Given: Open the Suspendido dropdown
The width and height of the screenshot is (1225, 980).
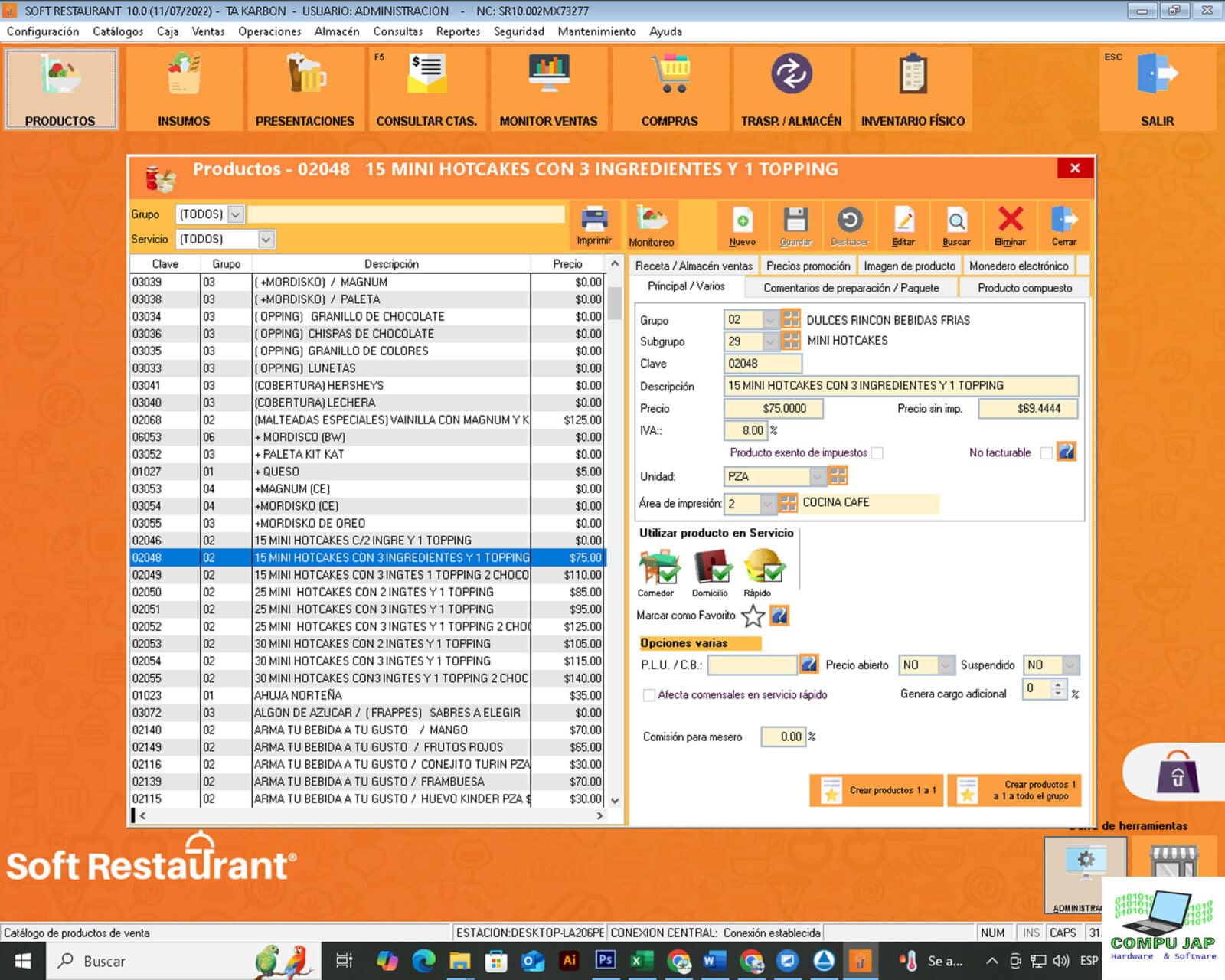Looking at the screenshot, I should coord(1070,665).
